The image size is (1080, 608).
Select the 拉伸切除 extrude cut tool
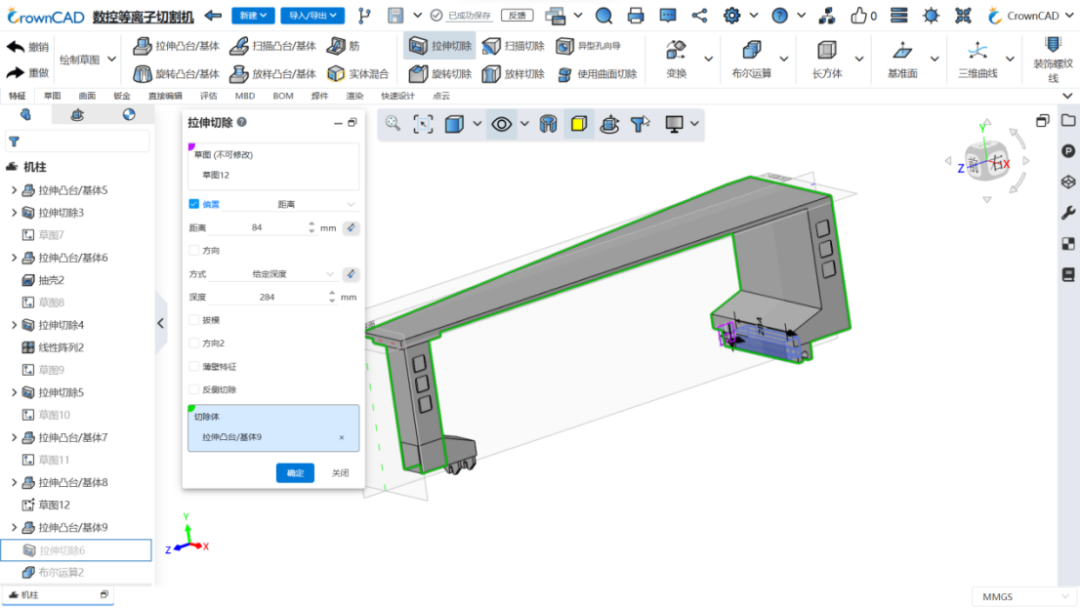(440, 46)
